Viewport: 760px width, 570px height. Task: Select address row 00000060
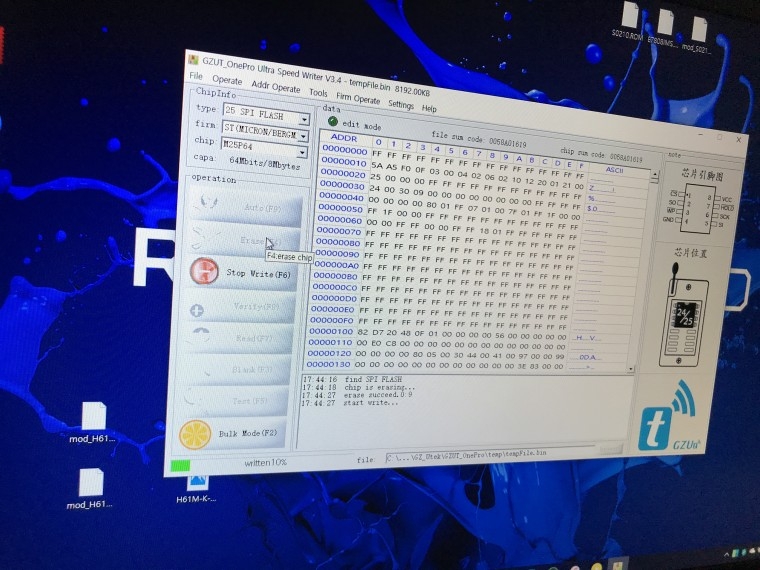[339, 220]
